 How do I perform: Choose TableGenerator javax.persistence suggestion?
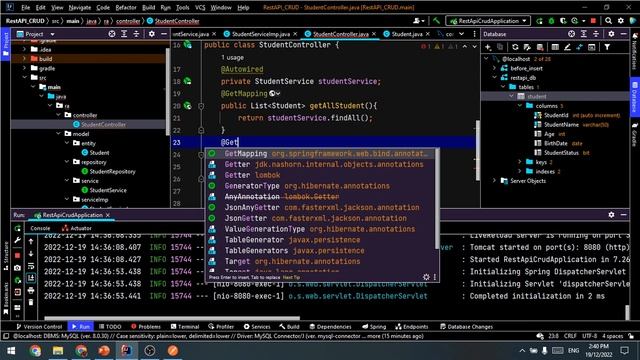pyautogui.click(x=321, y=240)
